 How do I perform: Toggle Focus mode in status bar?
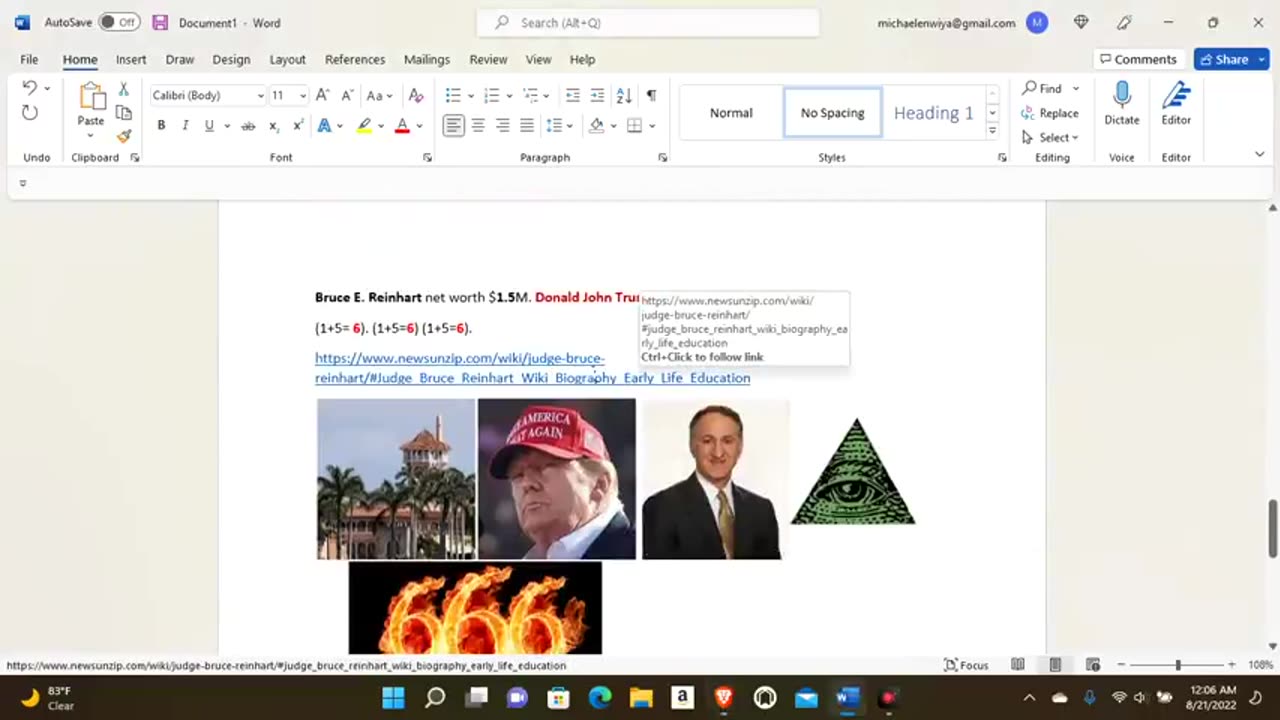[966, 665]
